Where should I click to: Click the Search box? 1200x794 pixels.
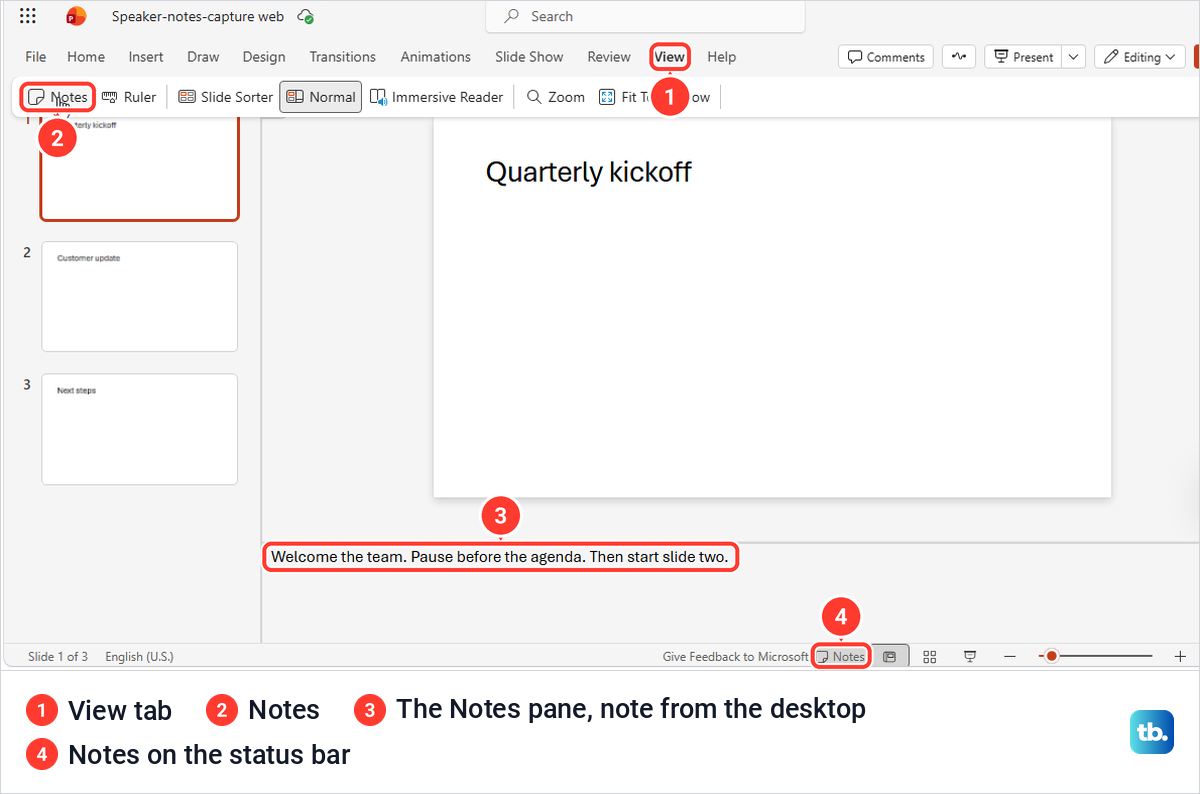(645, 16)
